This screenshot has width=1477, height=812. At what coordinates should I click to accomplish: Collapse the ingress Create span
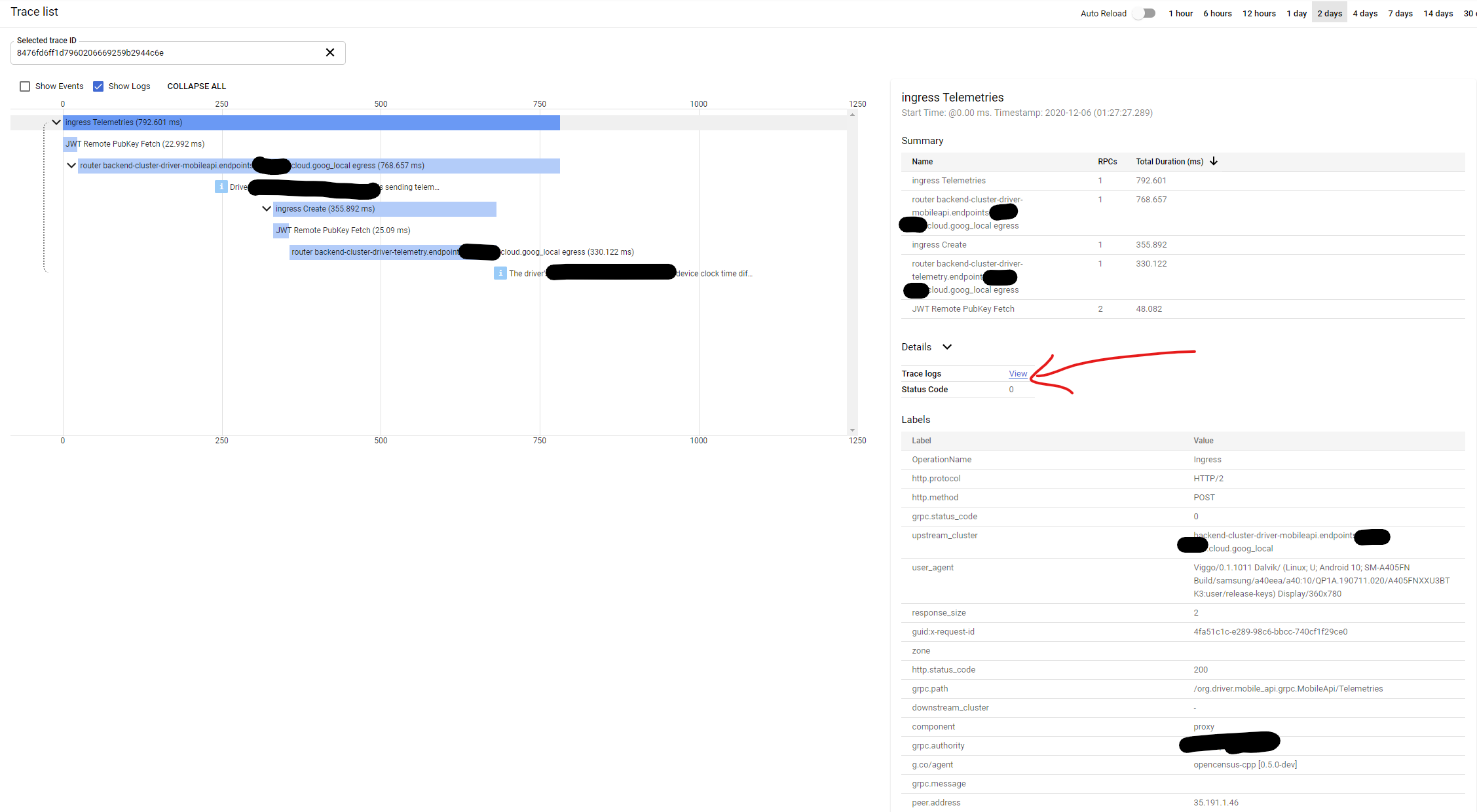click(266, 208)
